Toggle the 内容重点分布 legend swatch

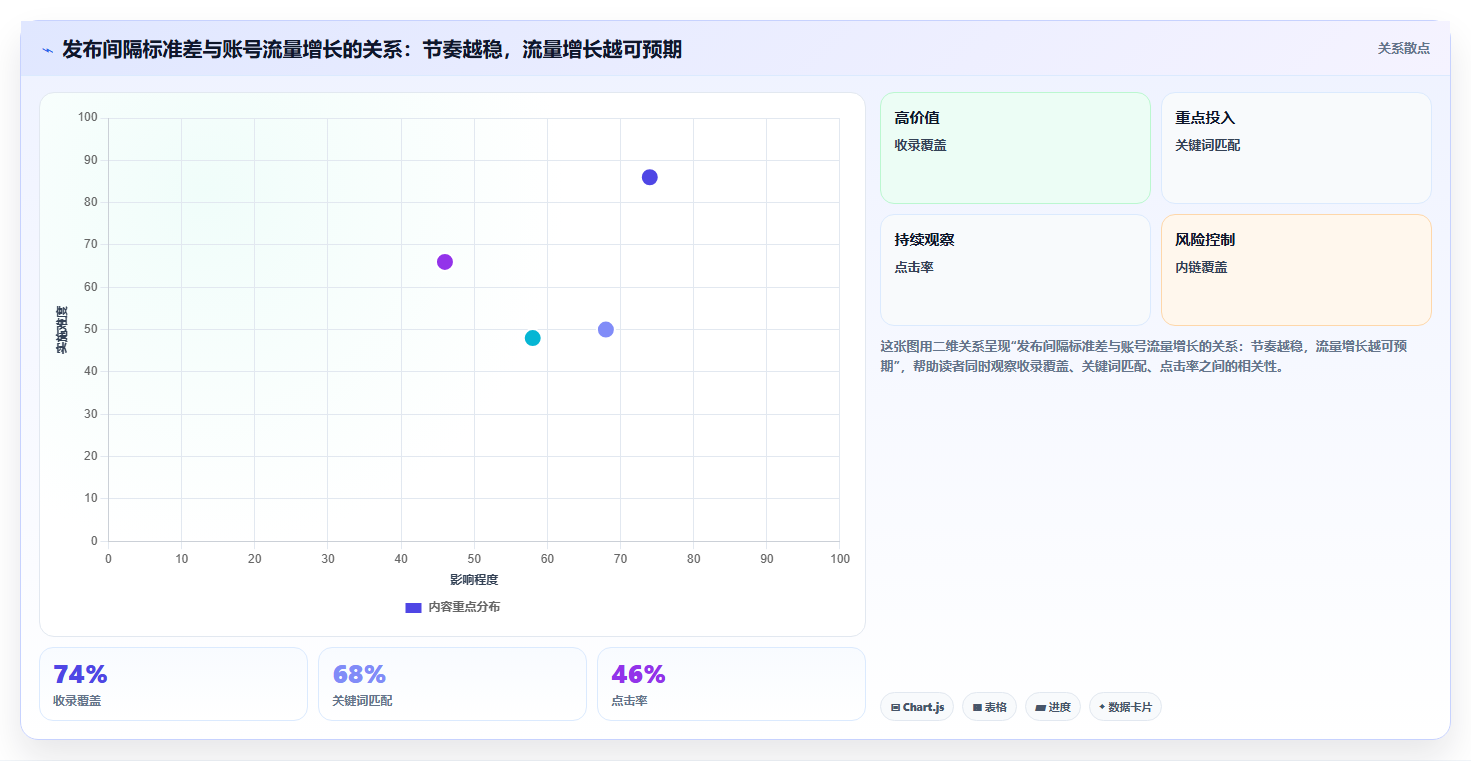(x=413, y=607)
